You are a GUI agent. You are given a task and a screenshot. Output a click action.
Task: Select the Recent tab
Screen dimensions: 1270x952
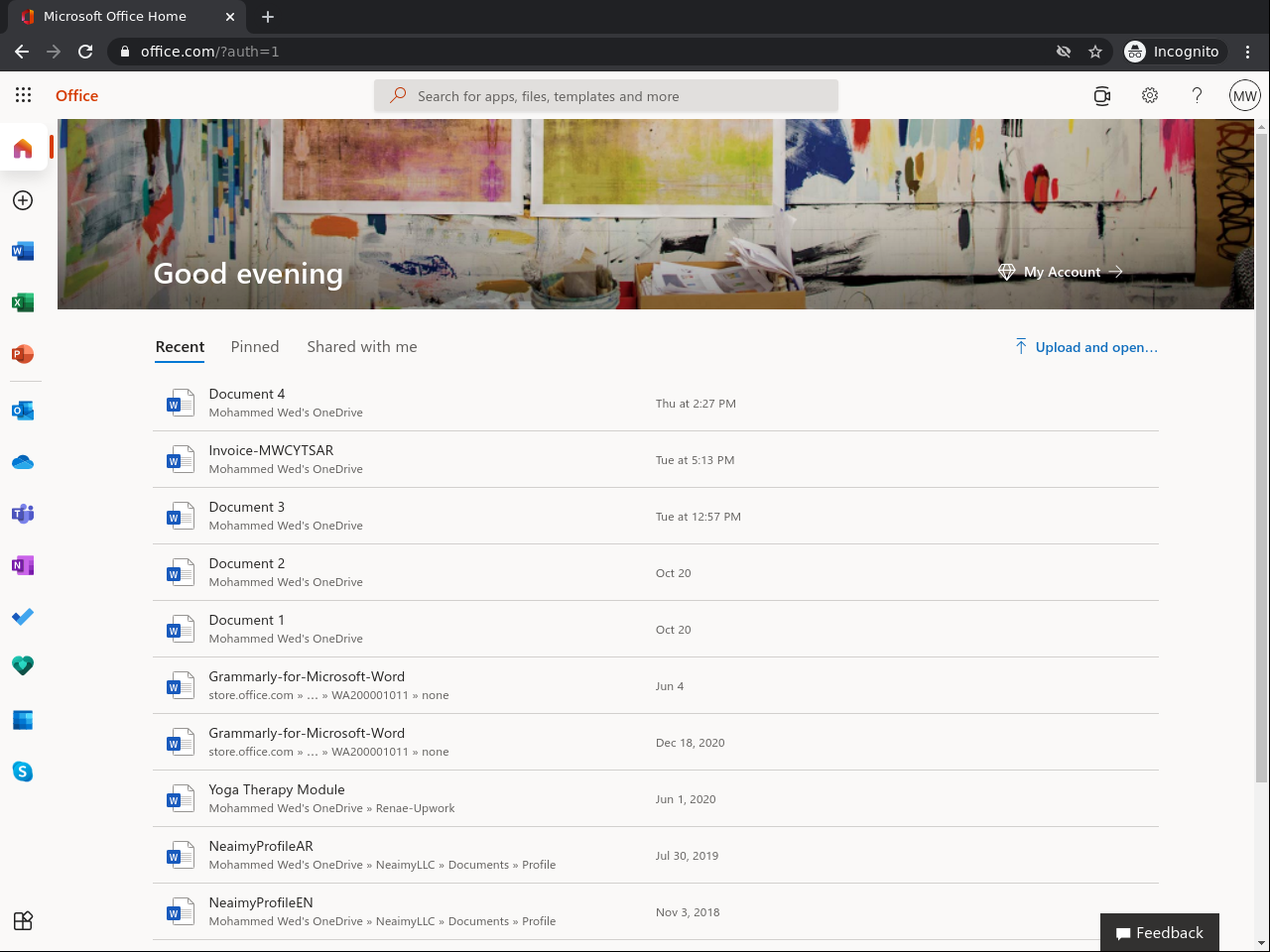[180, 347]
